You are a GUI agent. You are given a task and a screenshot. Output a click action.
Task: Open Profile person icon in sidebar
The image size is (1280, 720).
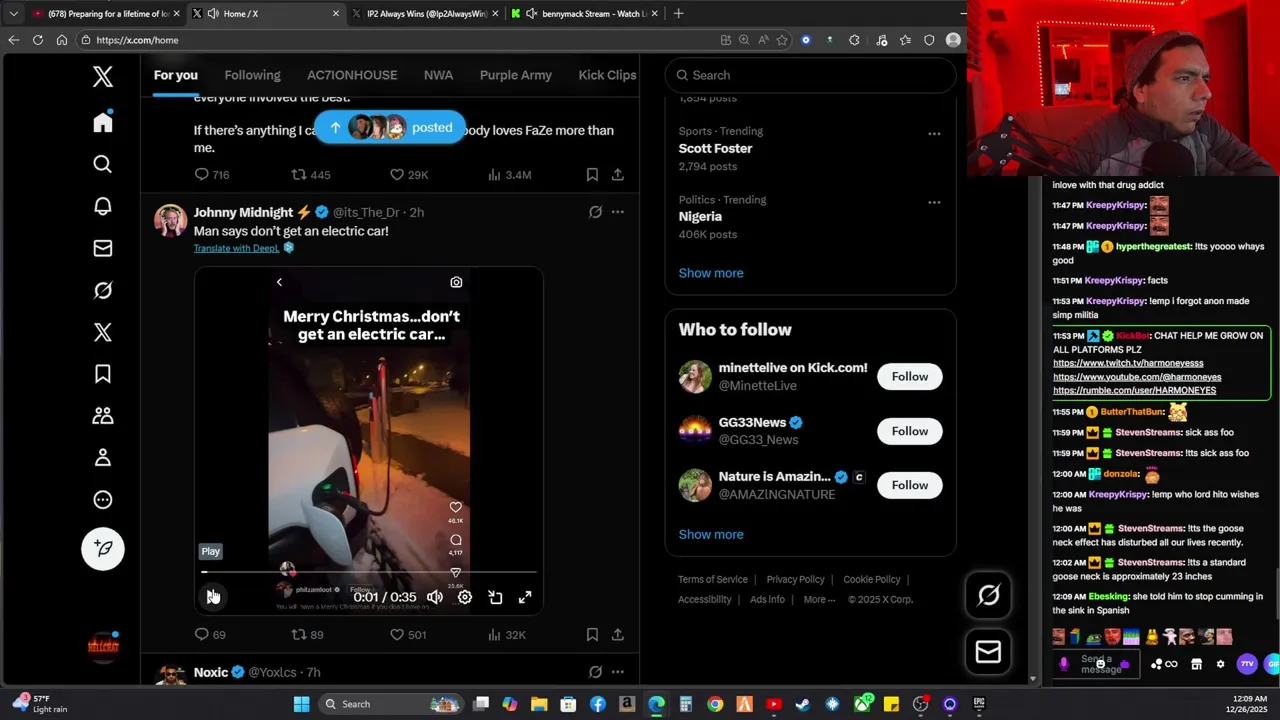(103, 458)
